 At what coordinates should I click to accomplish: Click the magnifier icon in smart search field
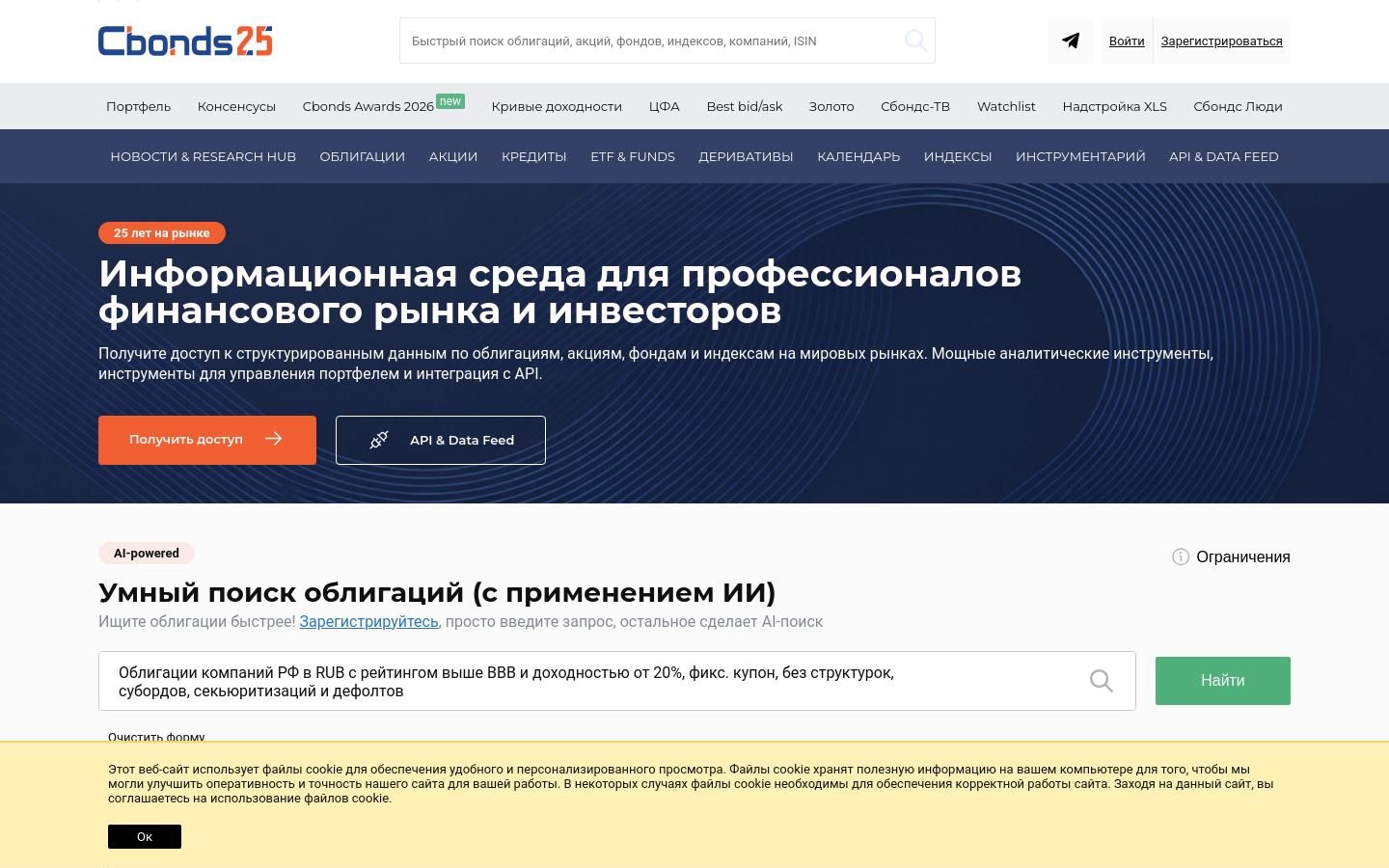click(1101, 681)
